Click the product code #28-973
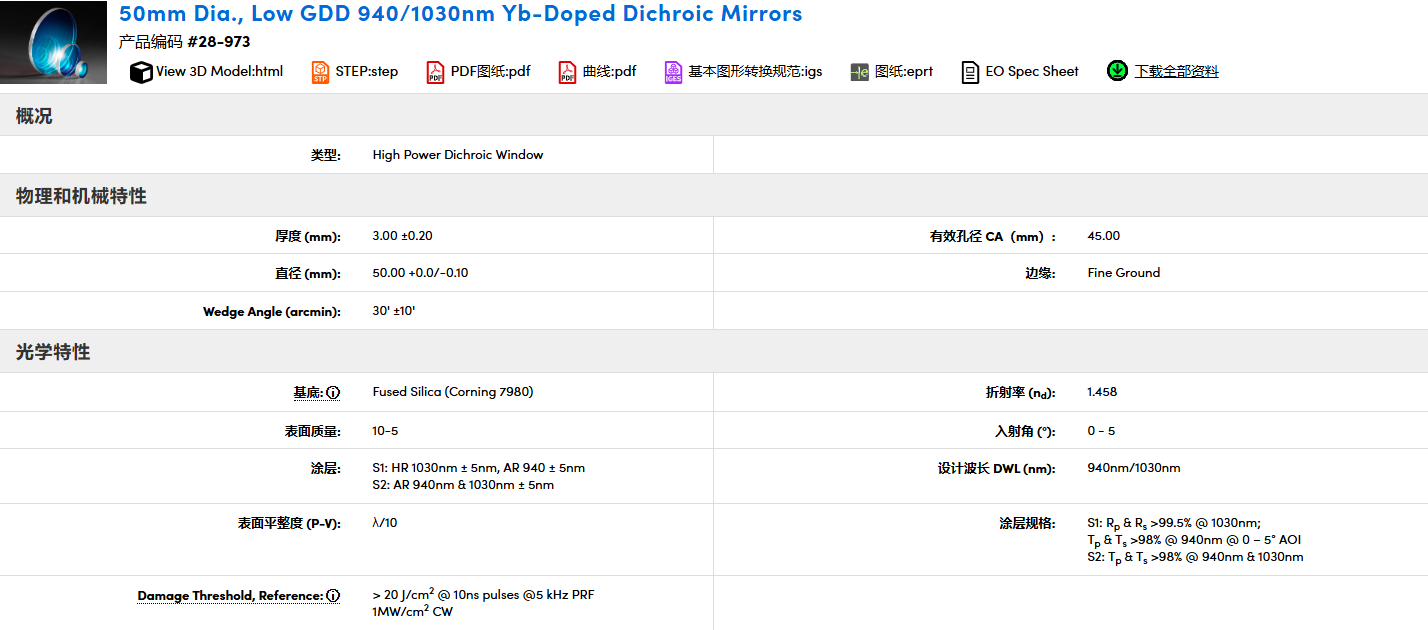This screenshot has width=1428, height=630. tap(218, 42)
